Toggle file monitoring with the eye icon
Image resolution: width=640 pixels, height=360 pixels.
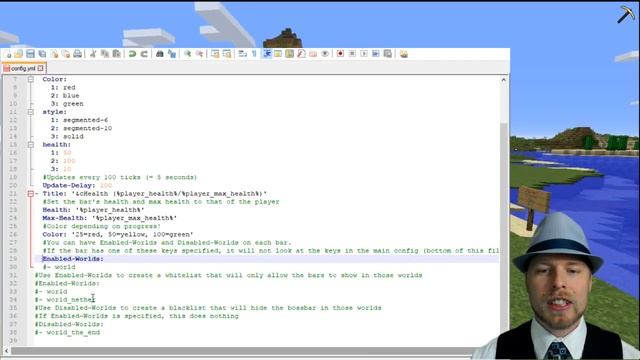point(325,54)
